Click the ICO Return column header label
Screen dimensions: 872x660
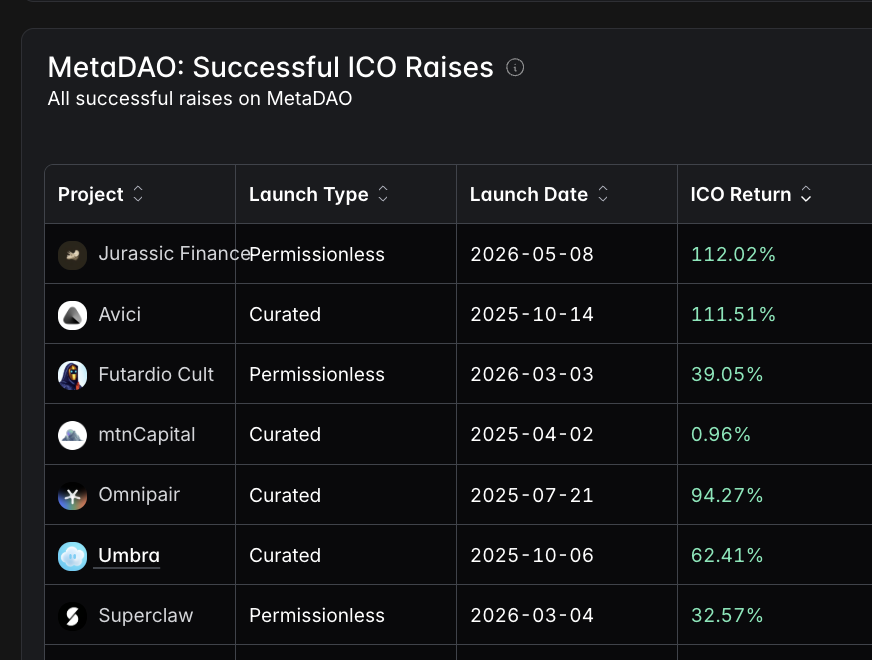741,194
